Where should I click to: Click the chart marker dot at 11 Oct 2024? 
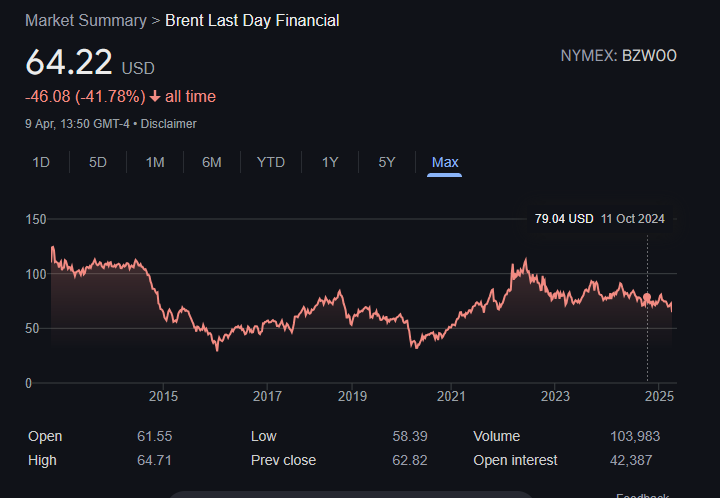coord(647,298)
